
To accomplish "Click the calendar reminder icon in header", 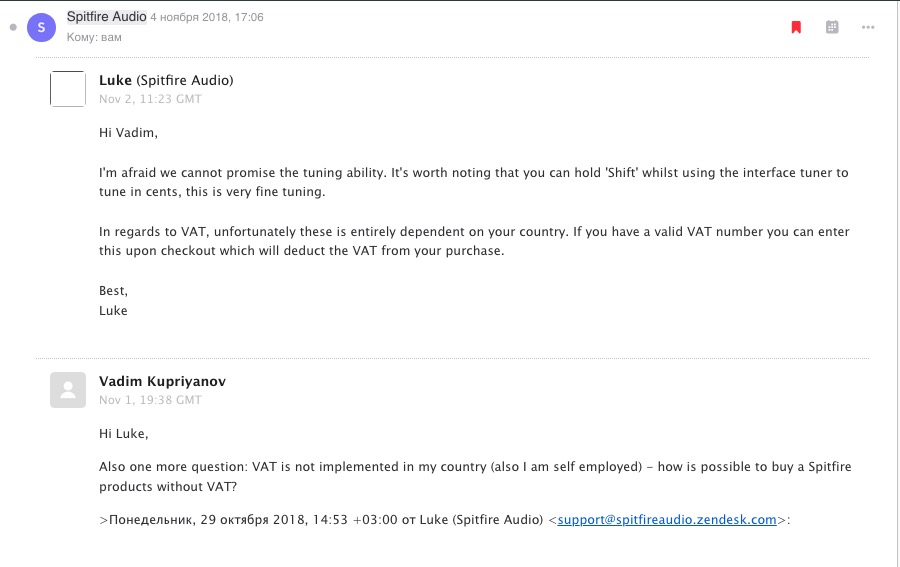I will pos(832,27).
